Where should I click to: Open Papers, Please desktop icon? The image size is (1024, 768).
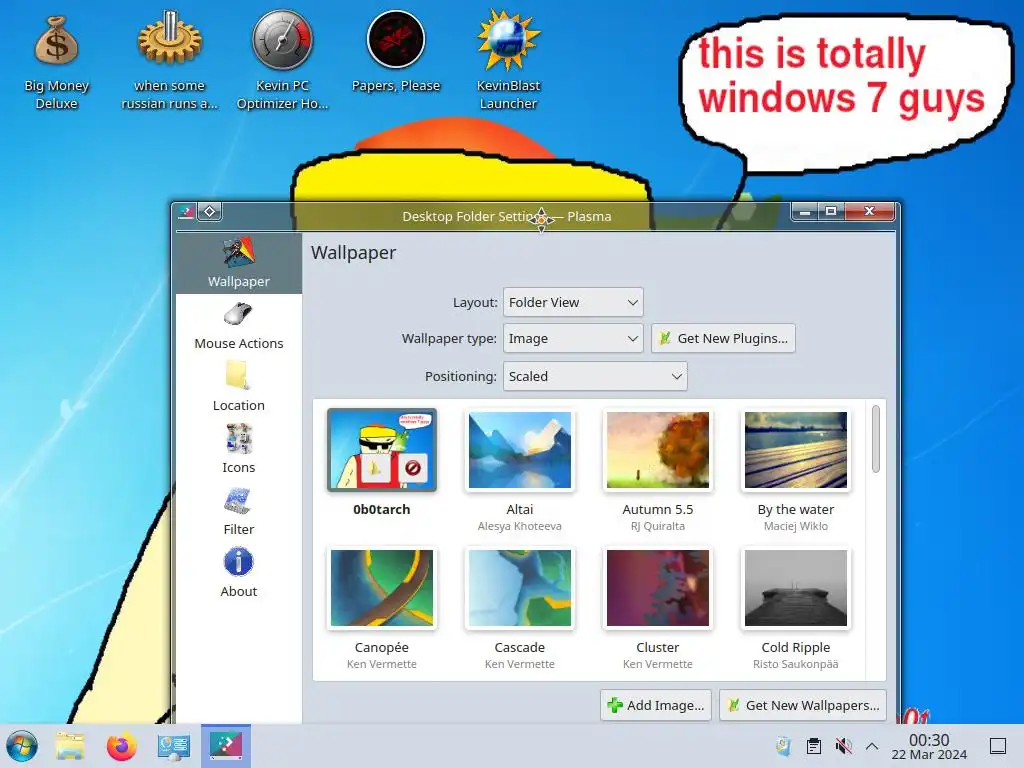[x=396, y=52]
